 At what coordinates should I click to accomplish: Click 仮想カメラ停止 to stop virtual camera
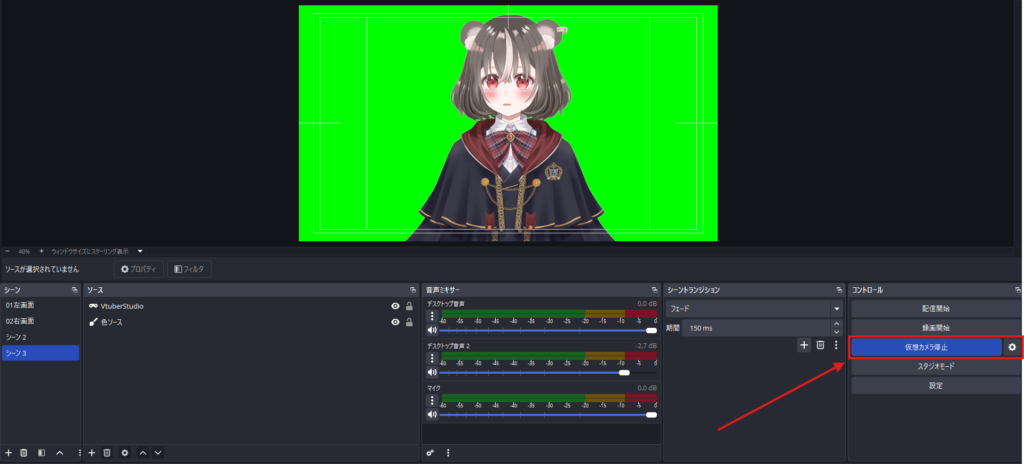pos(927,347)
